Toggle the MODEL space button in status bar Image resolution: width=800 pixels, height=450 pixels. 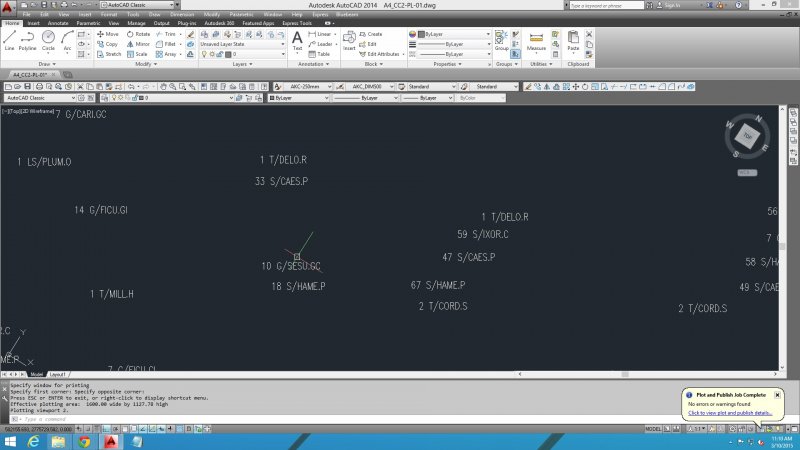point(653,429)
